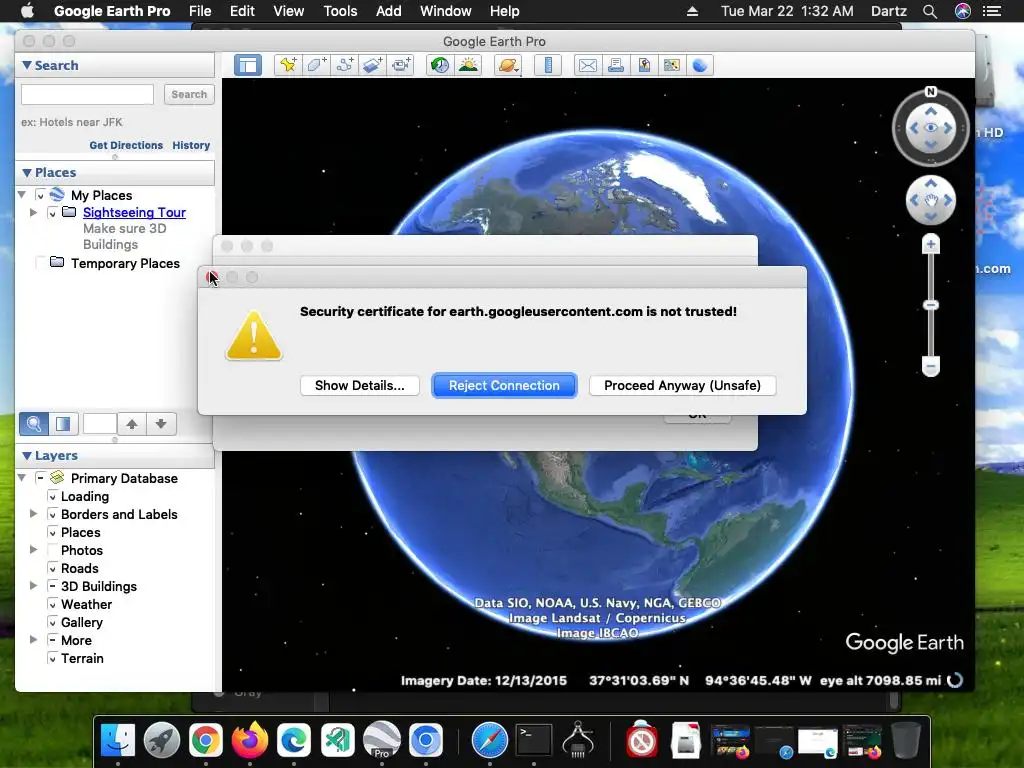Add an image overlay from the toolbar
This screenshot has width=1024, height=768.
[x=373, y=65]
